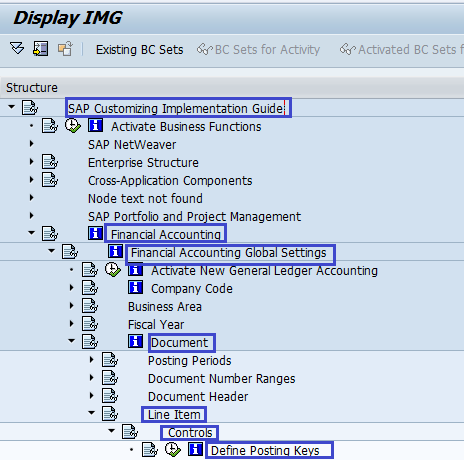Open documentation icon for Posting Periods row
This screenshot has height=460, width=464.
[110, 360]
